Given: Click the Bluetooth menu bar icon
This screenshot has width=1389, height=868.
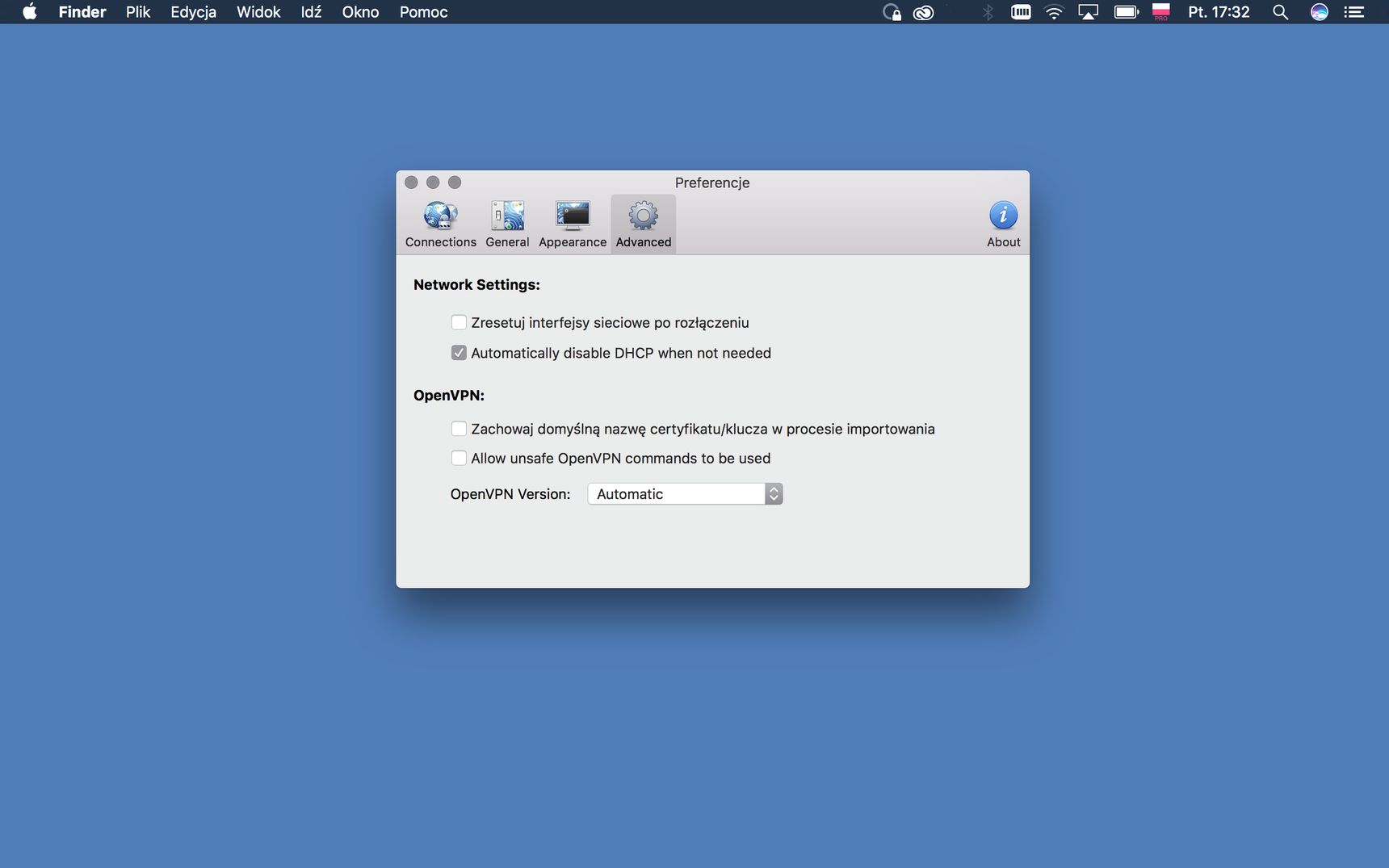Looking at the screenshot, I should pos(988,12).
